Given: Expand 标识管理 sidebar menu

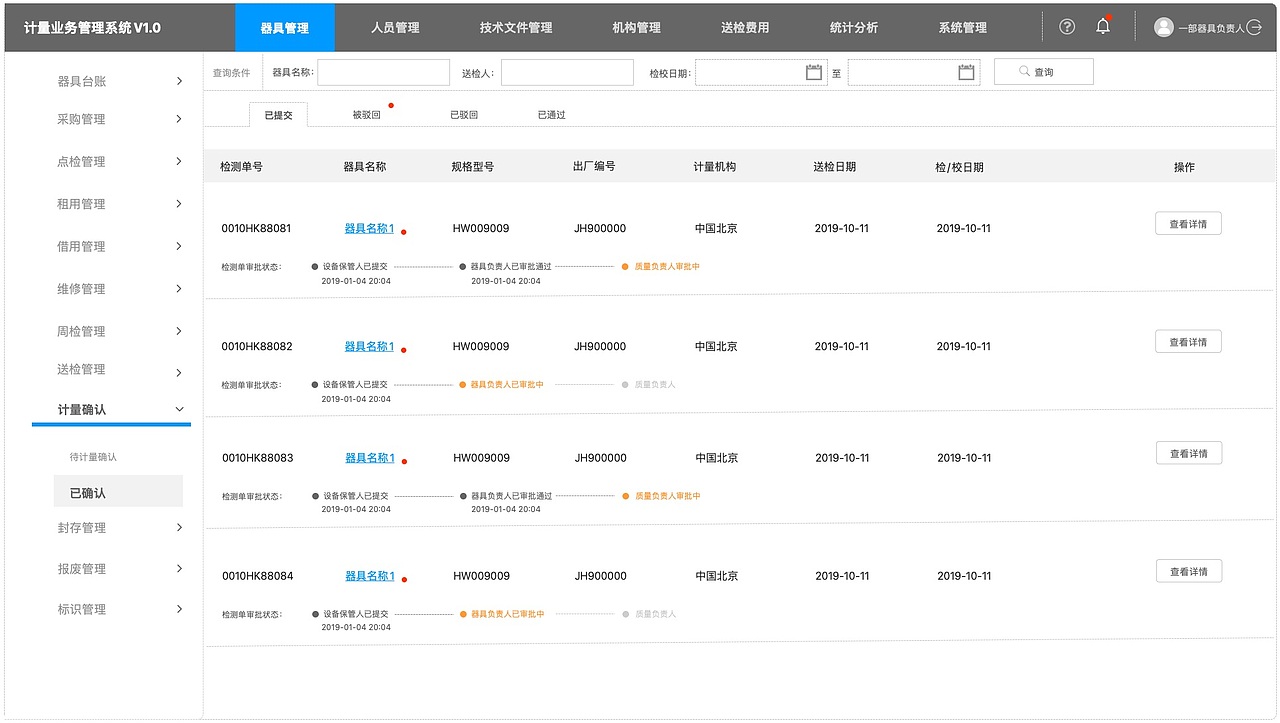Looking at the screenshot, I should [179, 609].
